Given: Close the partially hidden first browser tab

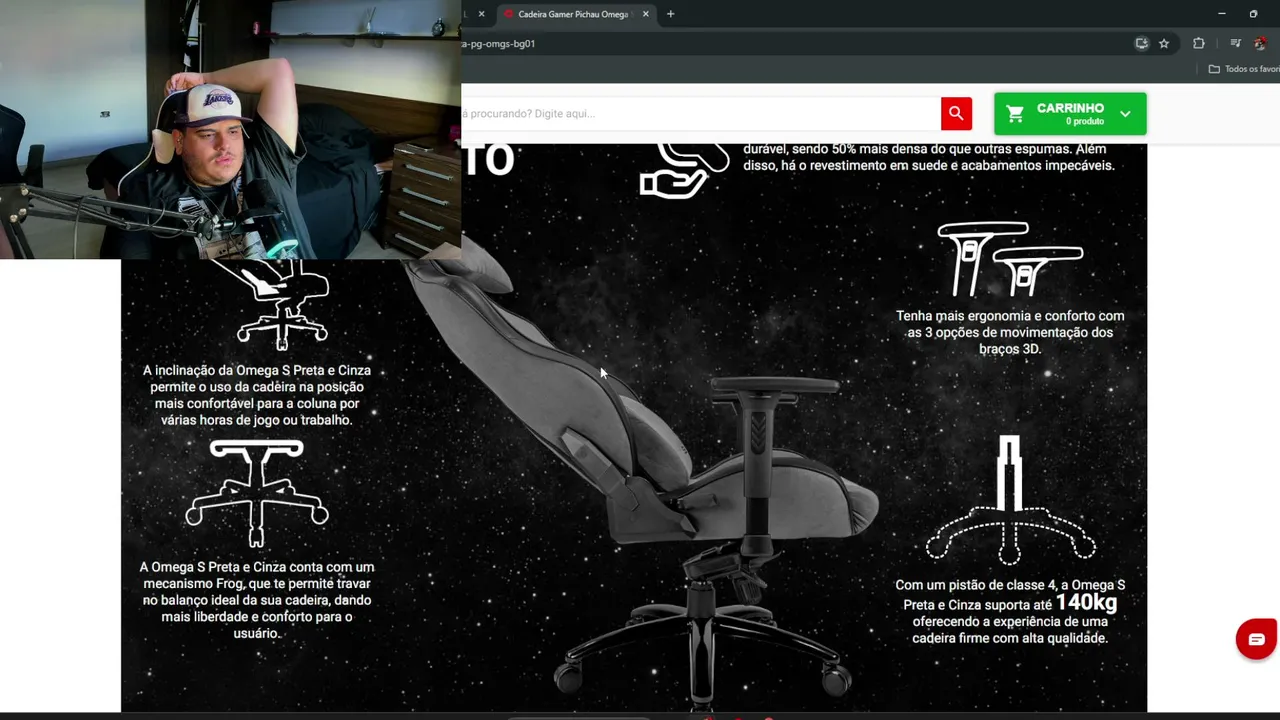Looking at the screenshot, I should point(481,14).
